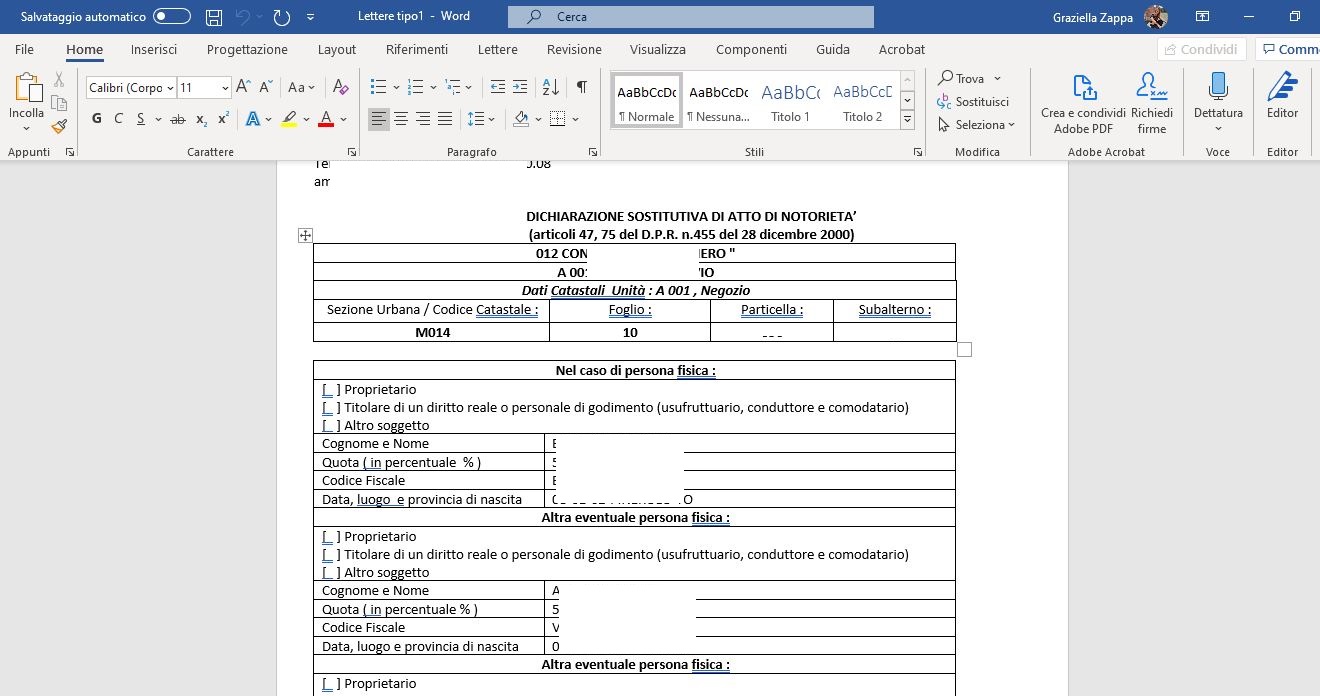
Task: Click the Redo arrow in title bar
Action: (x=281, y=17)
